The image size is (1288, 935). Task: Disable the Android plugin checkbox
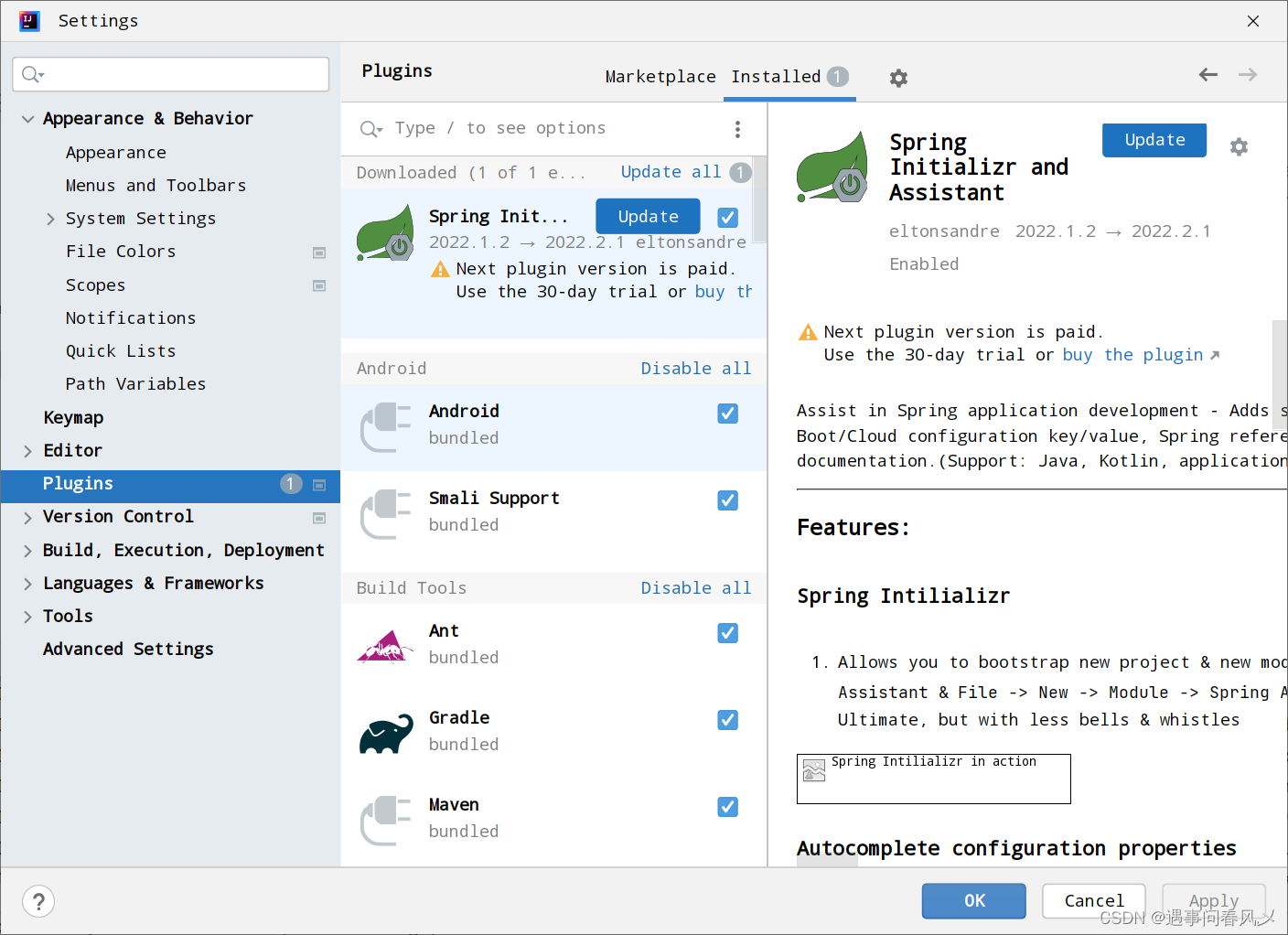[728, 414]
